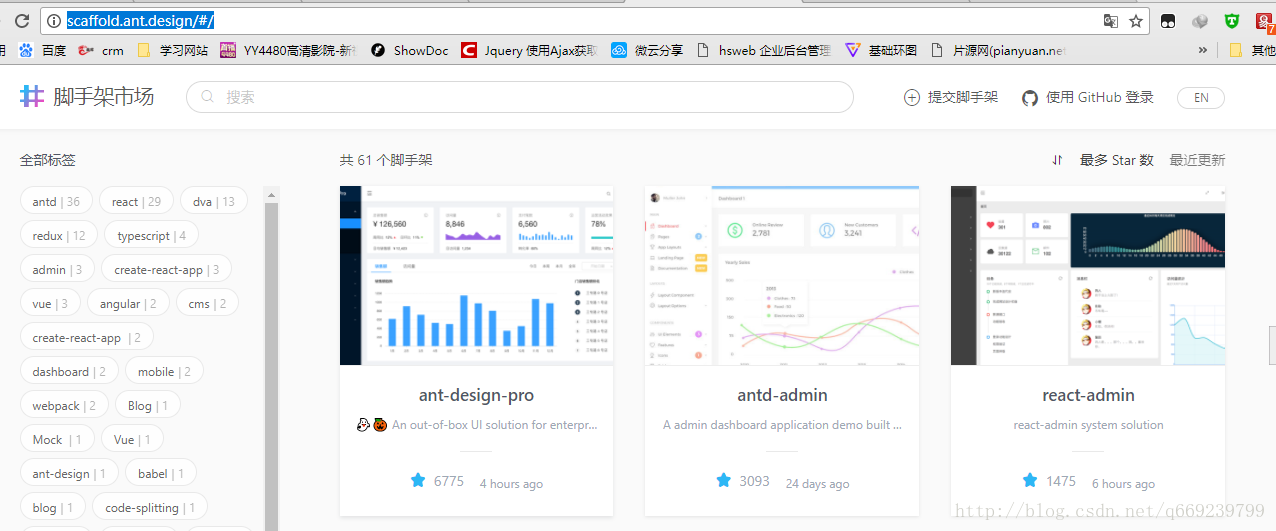
Task: Open the react-admin preview thumbnail
Action: (x=1088, y=275)
